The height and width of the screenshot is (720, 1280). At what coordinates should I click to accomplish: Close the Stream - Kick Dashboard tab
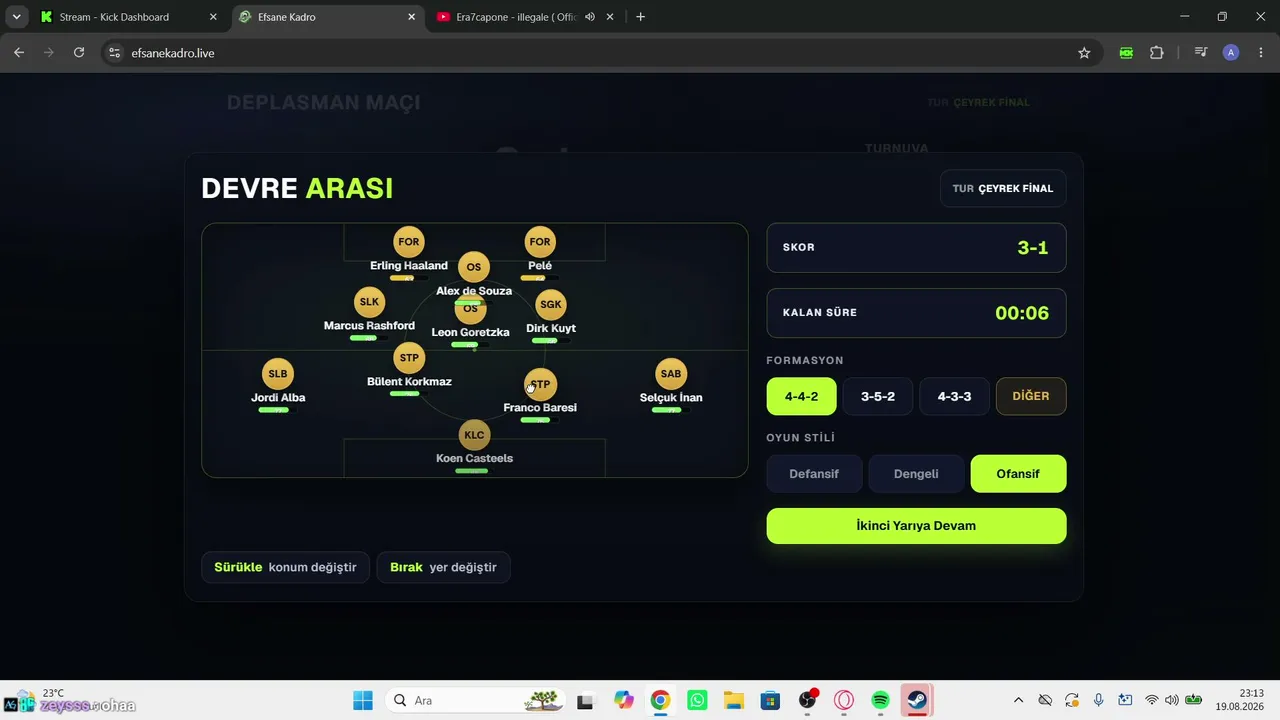click(213, 17)
